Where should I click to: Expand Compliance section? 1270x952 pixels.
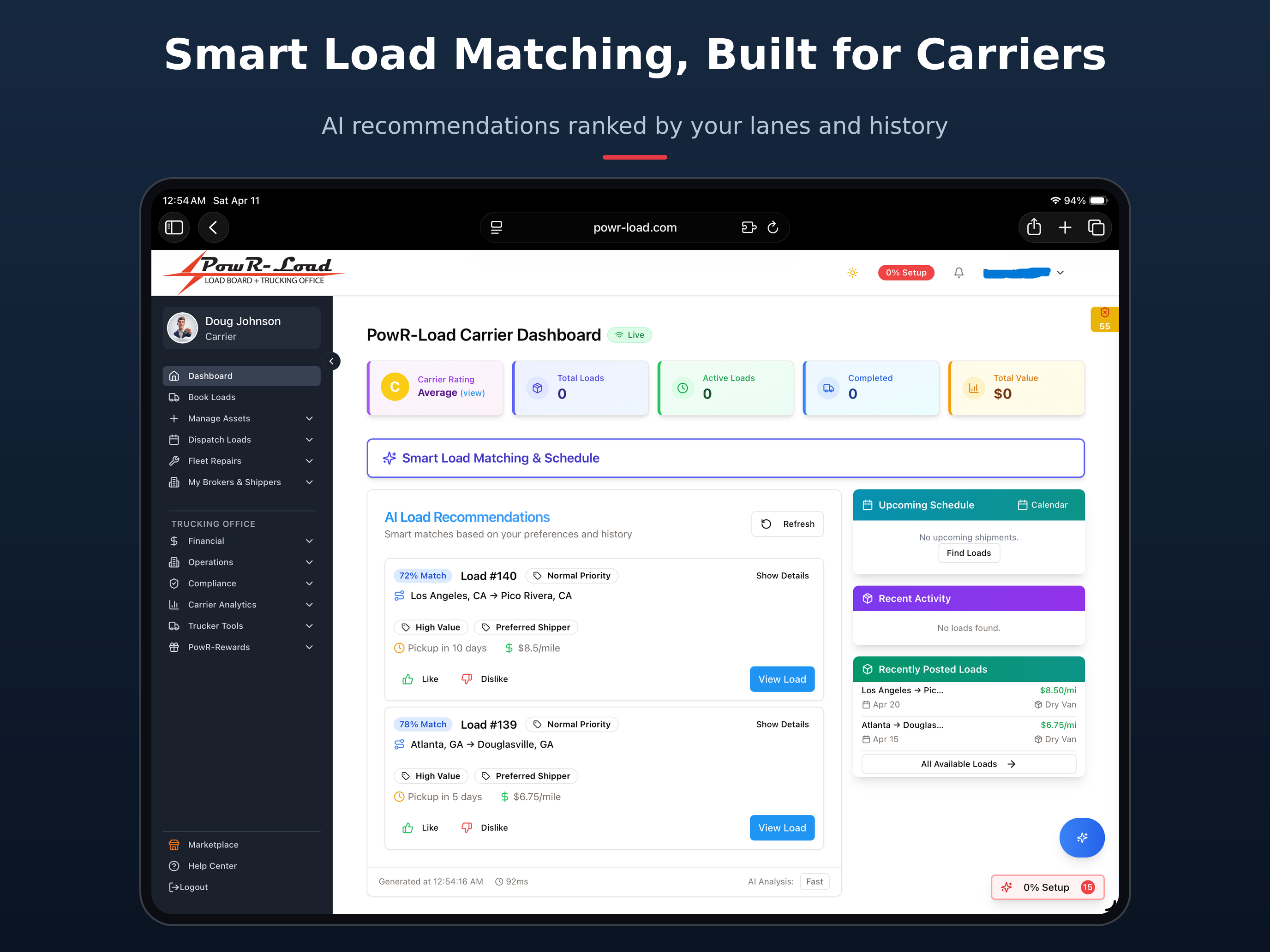pyautogui.click(x=241, y=583)
